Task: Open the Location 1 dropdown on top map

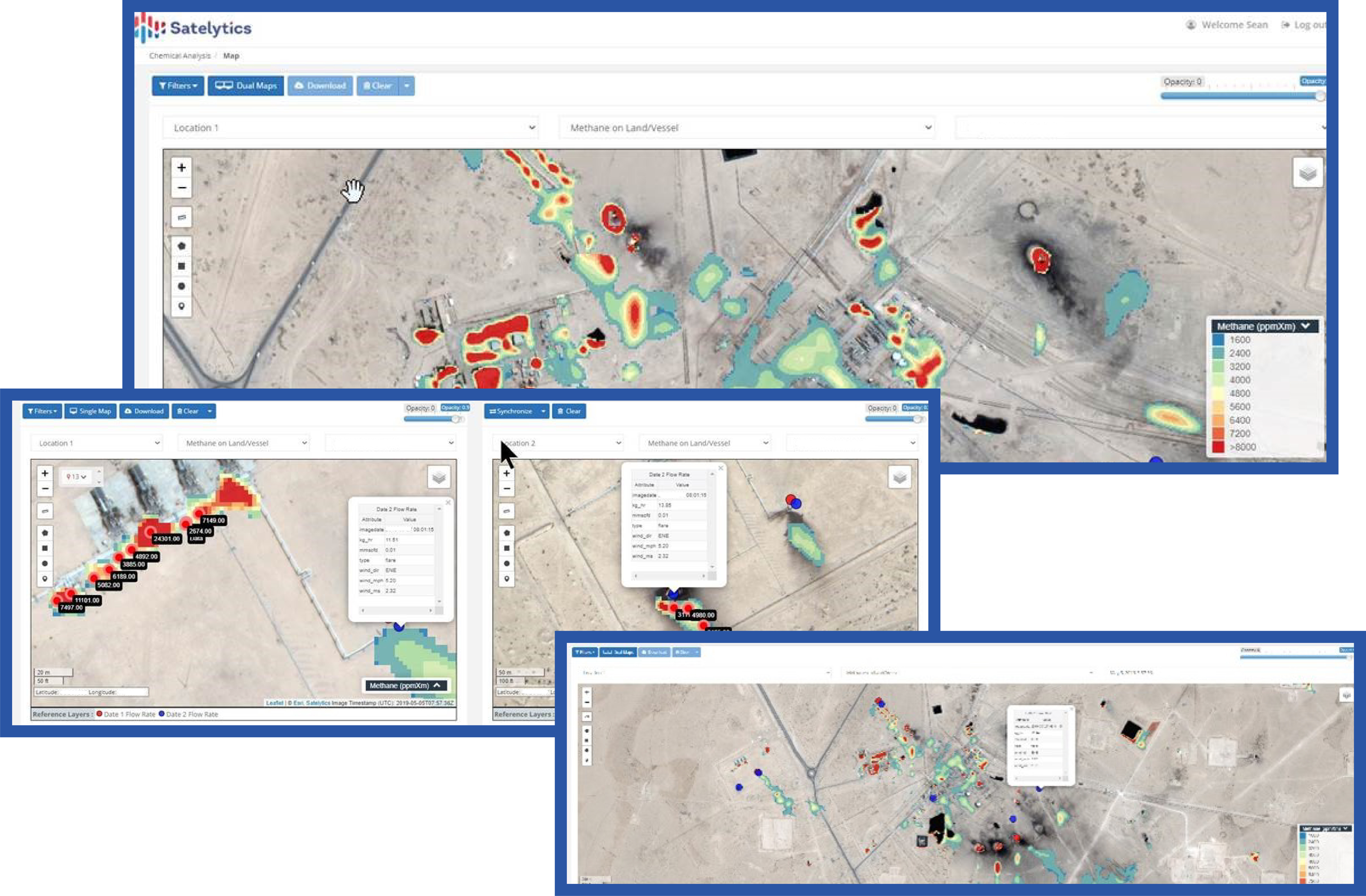Action: point(350,127)
